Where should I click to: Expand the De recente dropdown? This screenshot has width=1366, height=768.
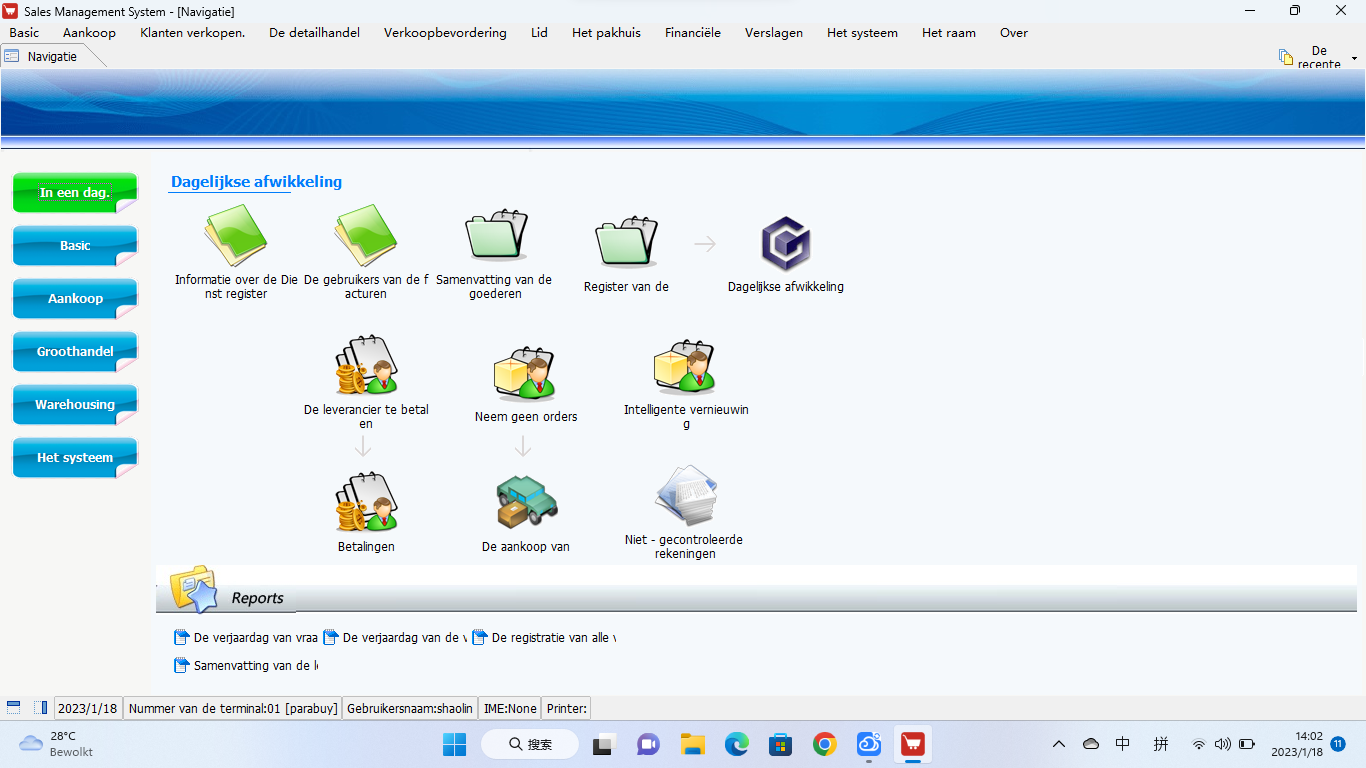point(1354,58)
